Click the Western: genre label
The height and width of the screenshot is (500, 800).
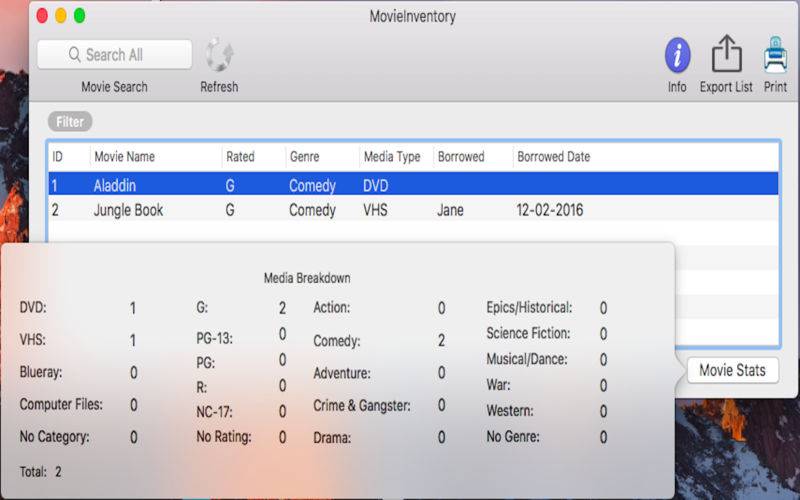click(510, 411)
